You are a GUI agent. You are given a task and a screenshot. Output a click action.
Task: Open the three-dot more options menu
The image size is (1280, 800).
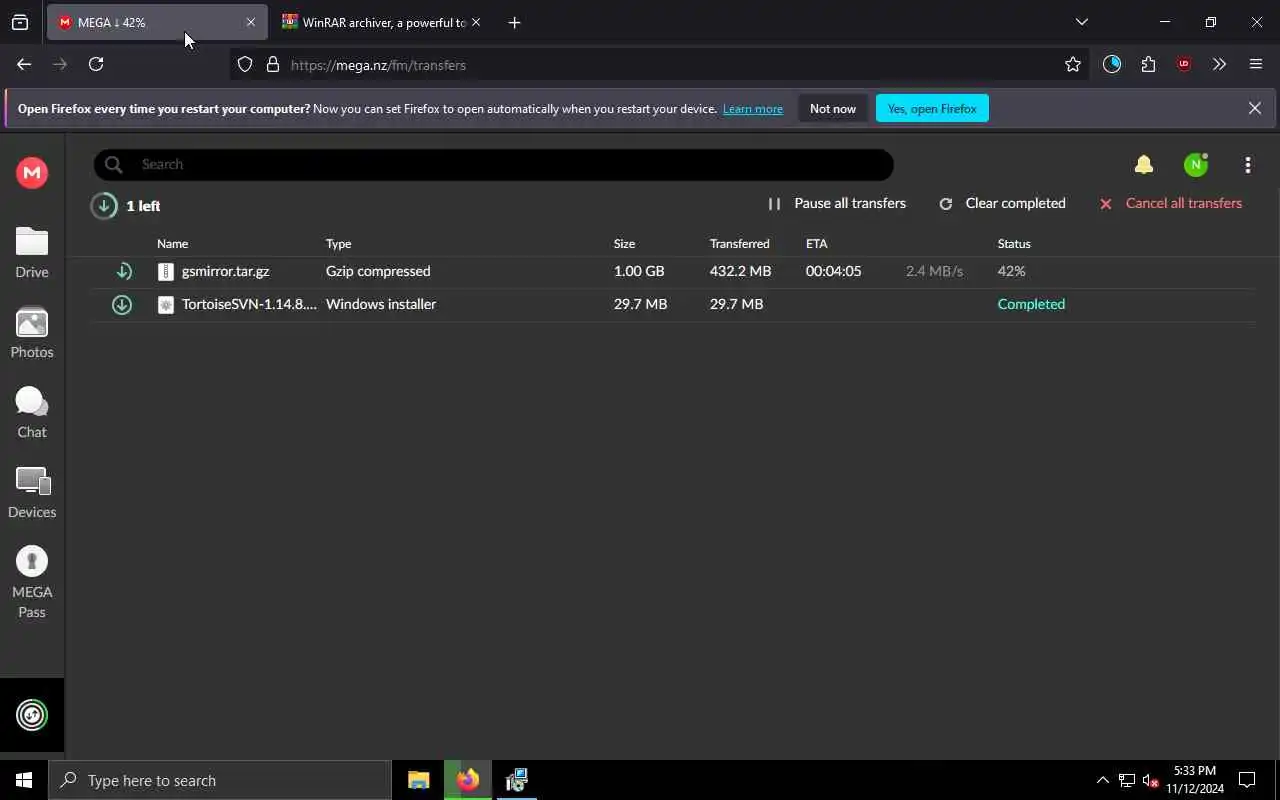[1248, 165]
